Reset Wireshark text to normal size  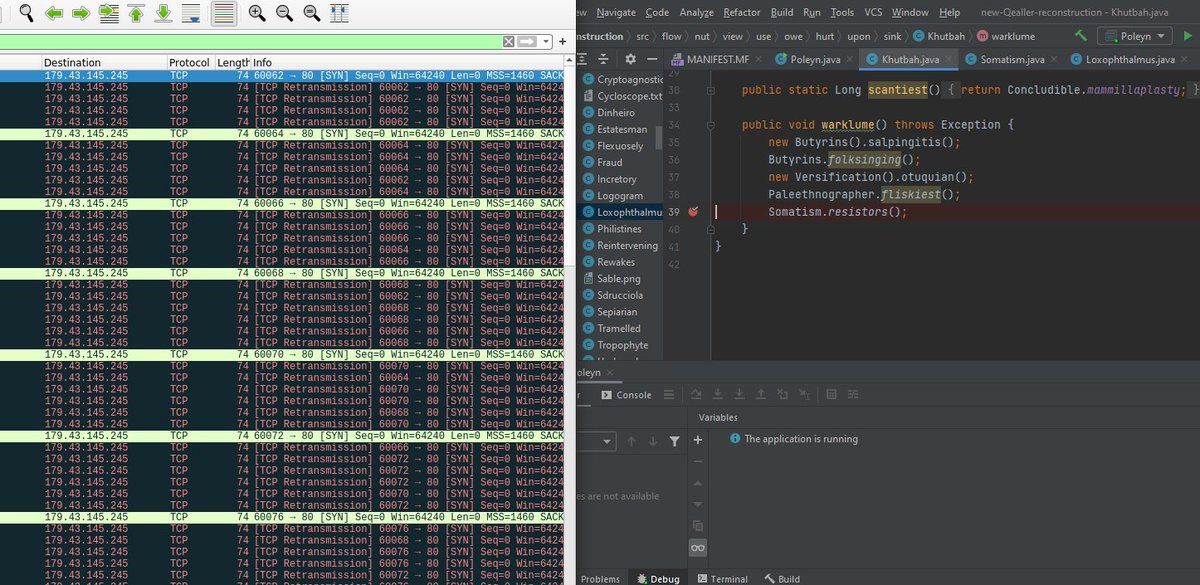pos(311,13)
